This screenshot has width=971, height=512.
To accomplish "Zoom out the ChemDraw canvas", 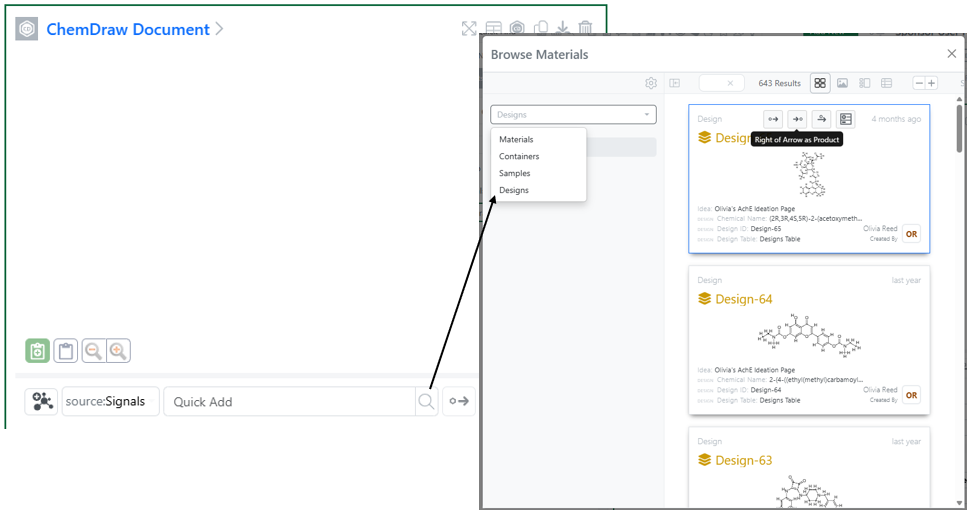I will pyautogui.click(x=94, y=350).
